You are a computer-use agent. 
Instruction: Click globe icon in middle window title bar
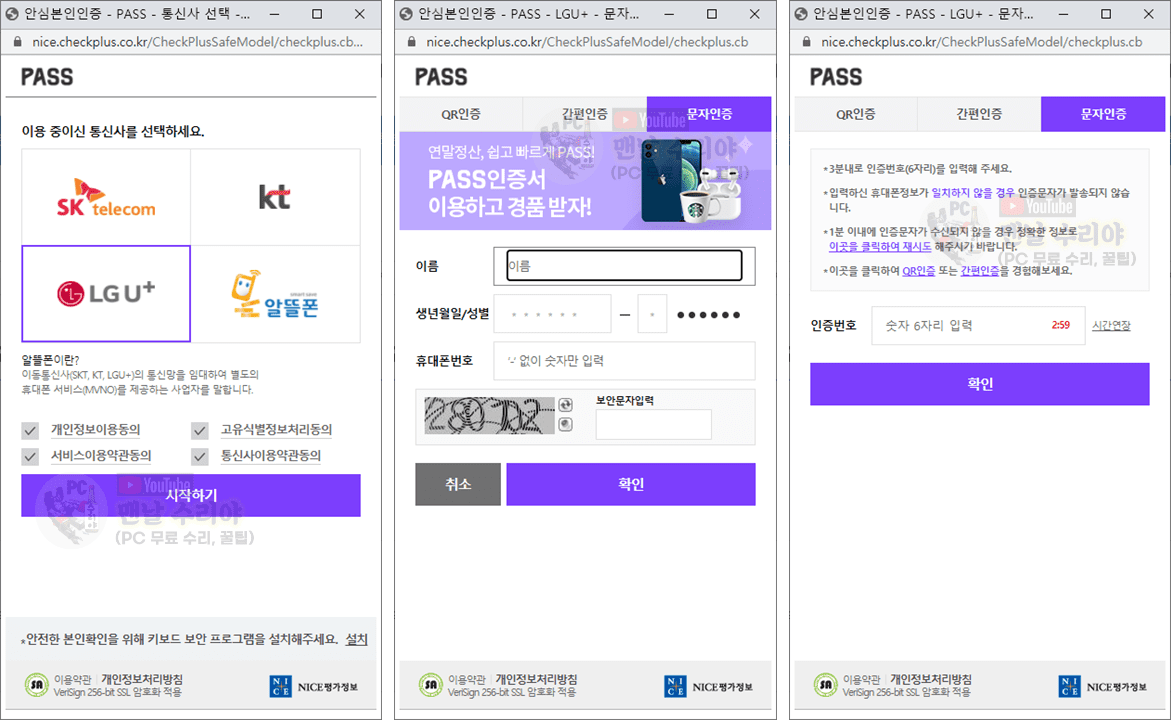(406, 14)
